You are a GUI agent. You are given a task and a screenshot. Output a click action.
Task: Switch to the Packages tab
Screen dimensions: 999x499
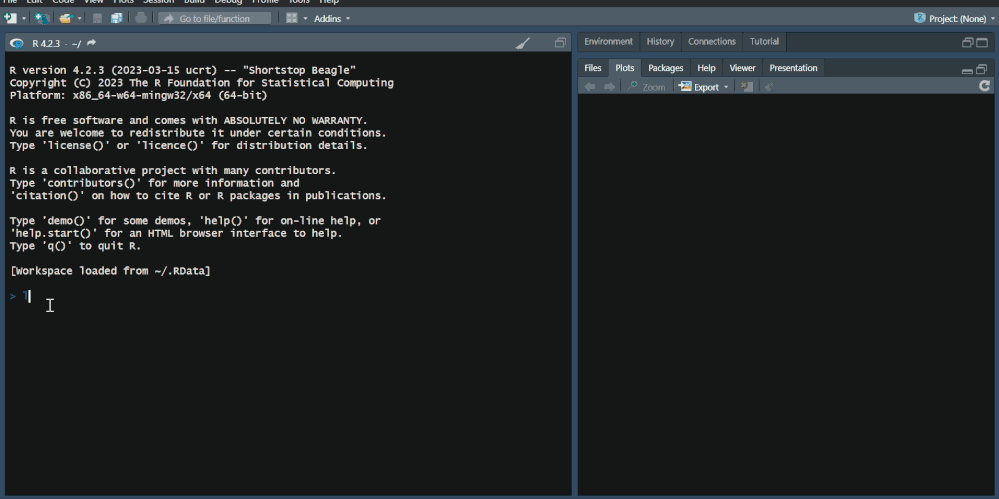pos(665,68)
